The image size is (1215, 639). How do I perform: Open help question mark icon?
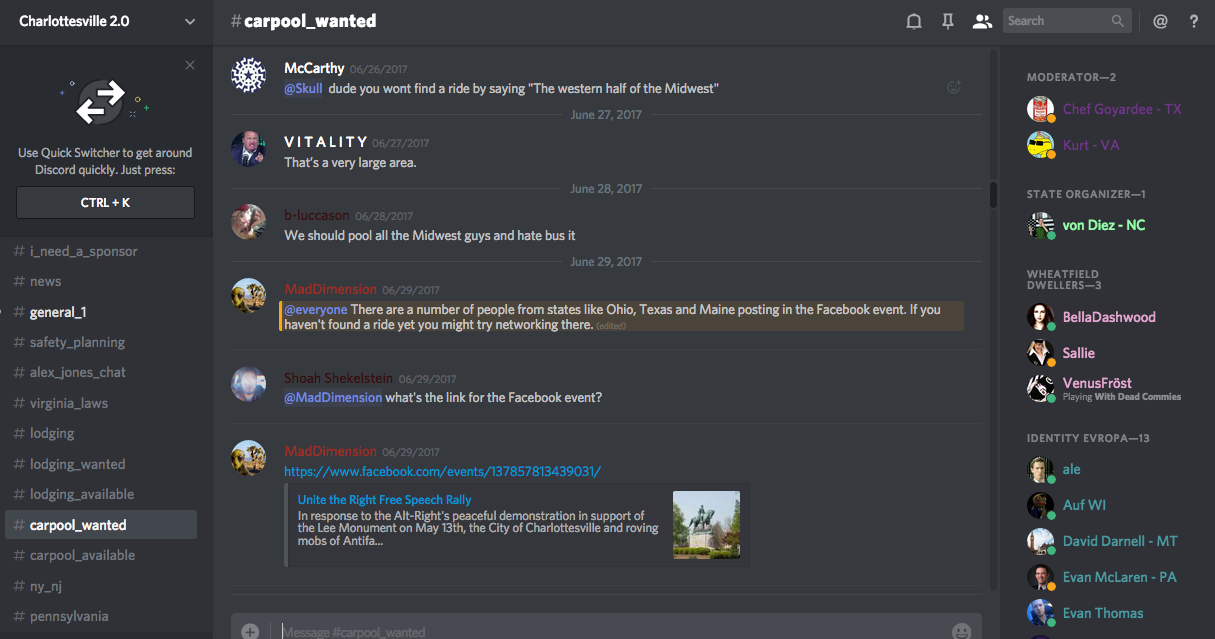pos(1194,21)
